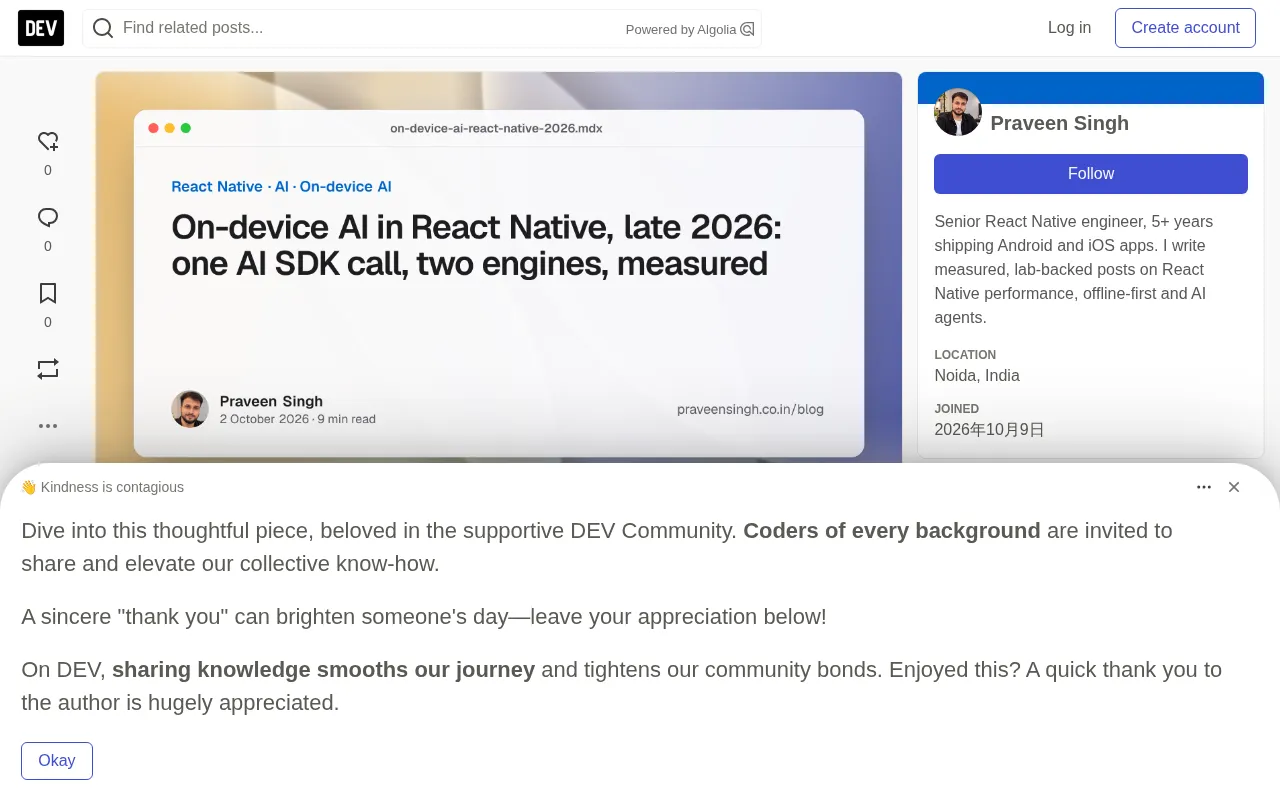This screenshot has width=1280, height=800.
Task: Open the Kindness banner three-dot menu
Action: point(1204,487)
